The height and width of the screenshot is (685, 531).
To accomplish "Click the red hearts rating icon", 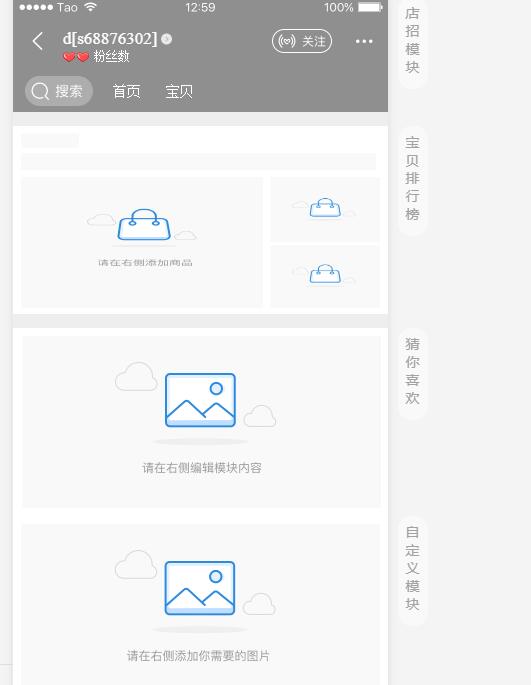I will 76,57.
